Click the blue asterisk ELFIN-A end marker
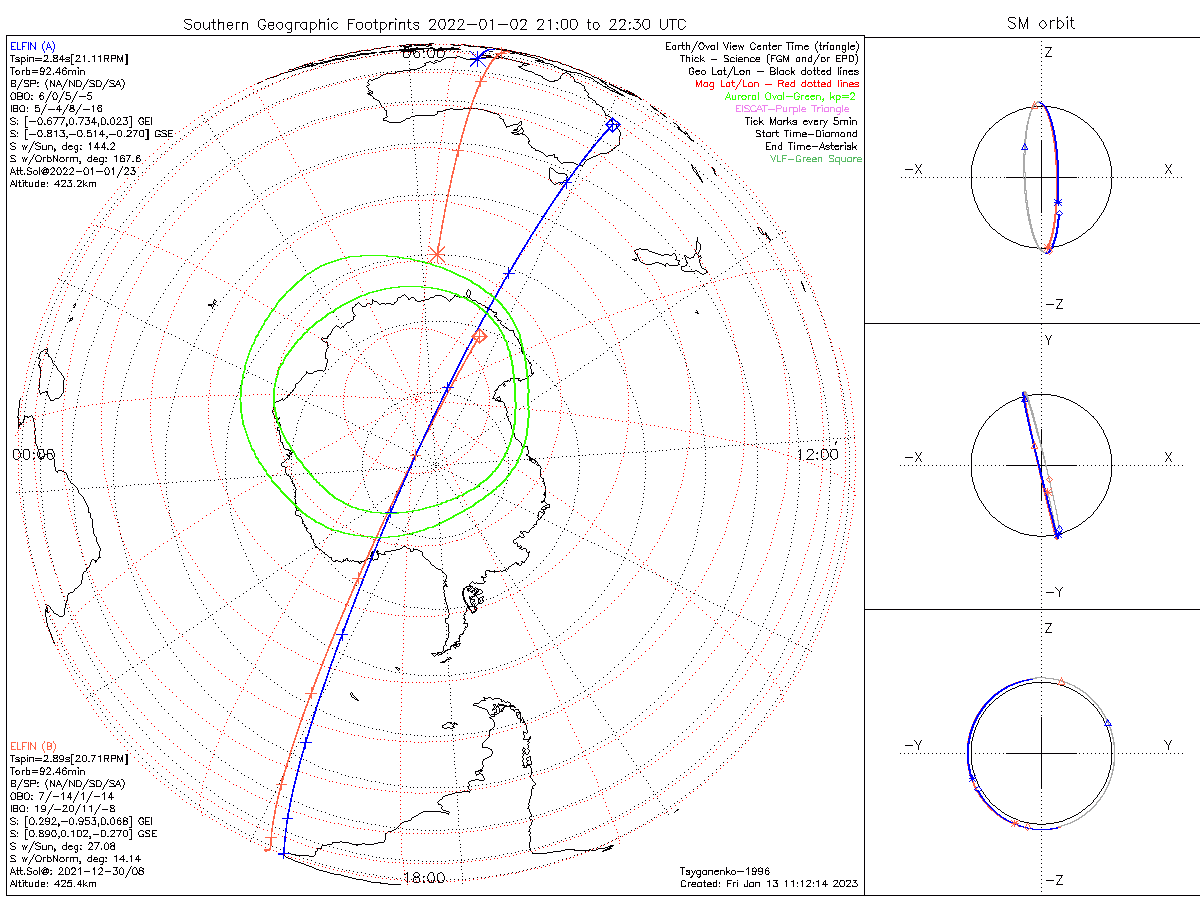This screenshot has height=900, width=1200. click(x=477, y=59)
